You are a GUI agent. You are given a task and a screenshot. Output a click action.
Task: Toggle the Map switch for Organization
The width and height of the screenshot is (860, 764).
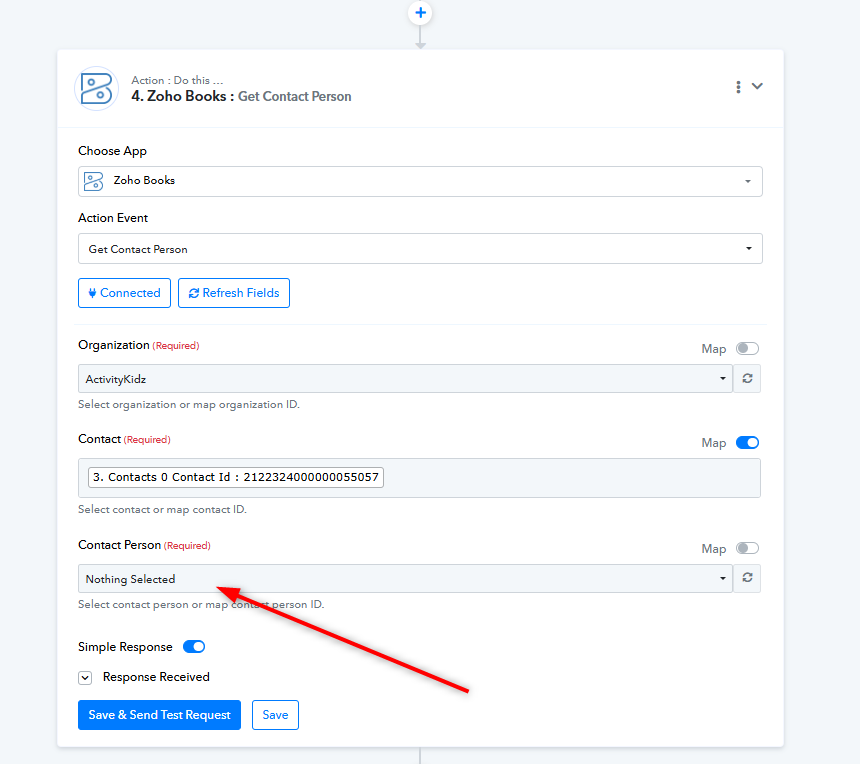(x=747, y=348)
